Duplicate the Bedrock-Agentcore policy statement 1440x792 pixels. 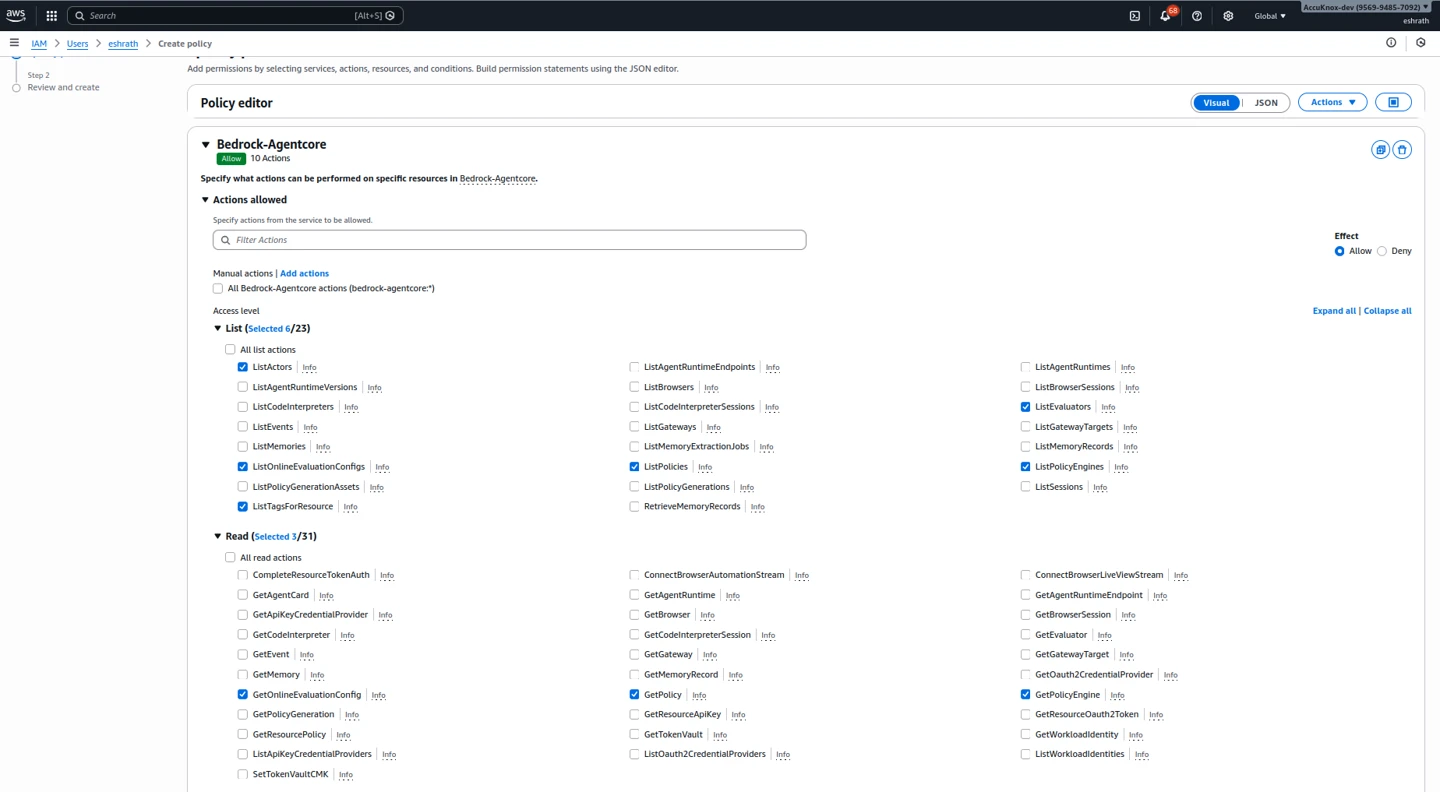pos(1380,148)
